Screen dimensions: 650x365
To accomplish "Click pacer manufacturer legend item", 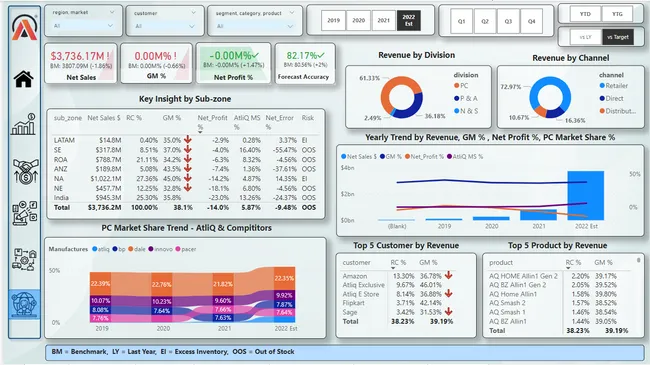I will [186, 249].
